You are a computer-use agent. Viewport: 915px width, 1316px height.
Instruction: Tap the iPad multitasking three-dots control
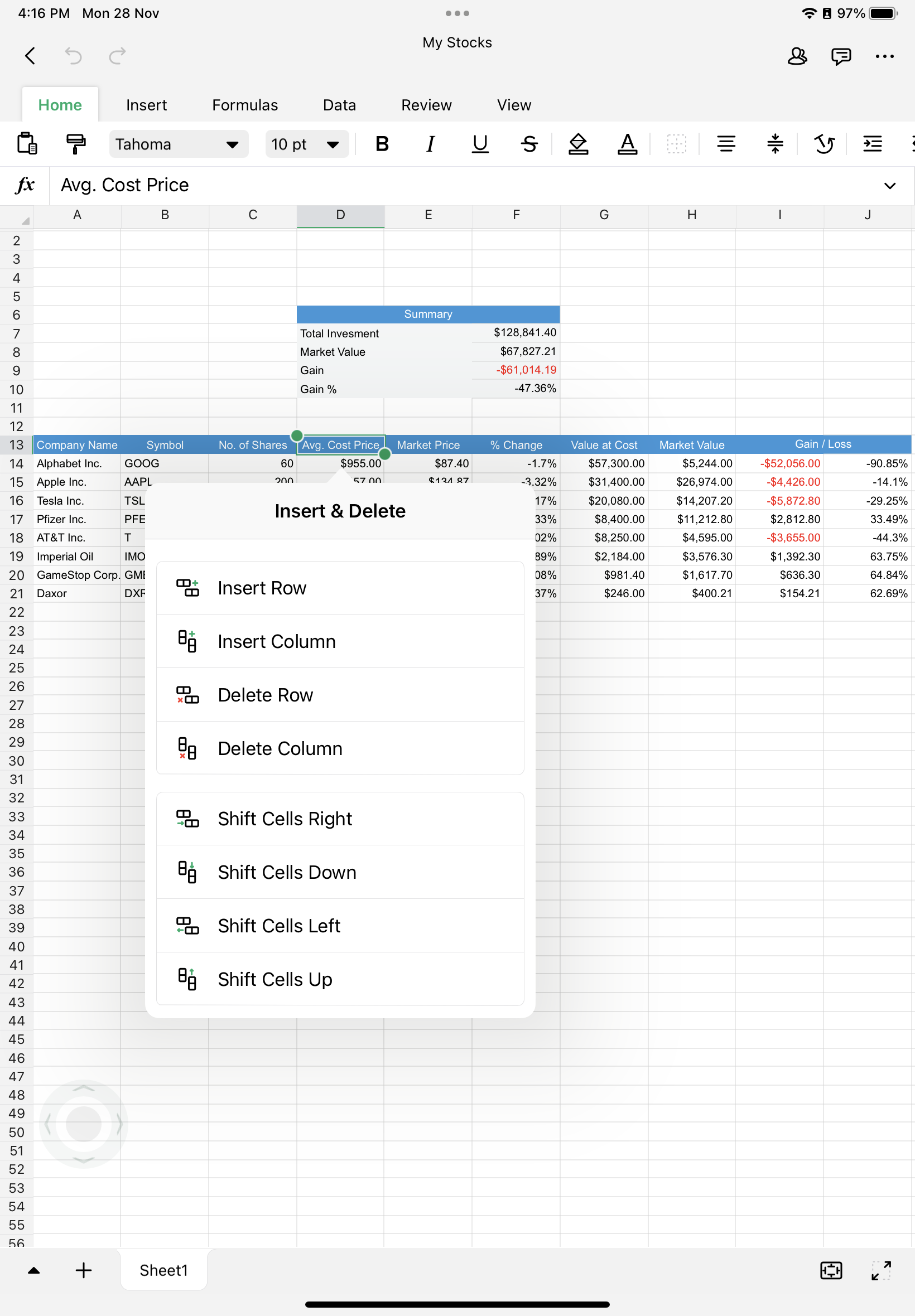click(458, 13)
